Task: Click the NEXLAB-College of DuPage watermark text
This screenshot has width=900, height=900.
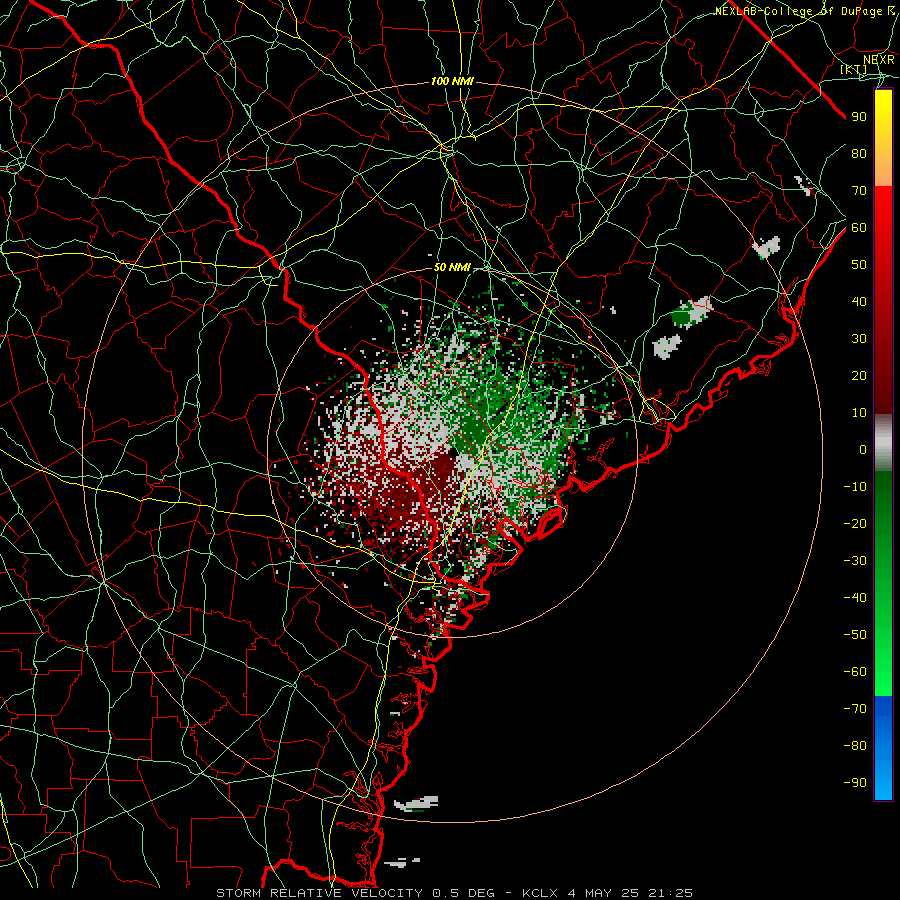Action: click(x=805, y=11)
